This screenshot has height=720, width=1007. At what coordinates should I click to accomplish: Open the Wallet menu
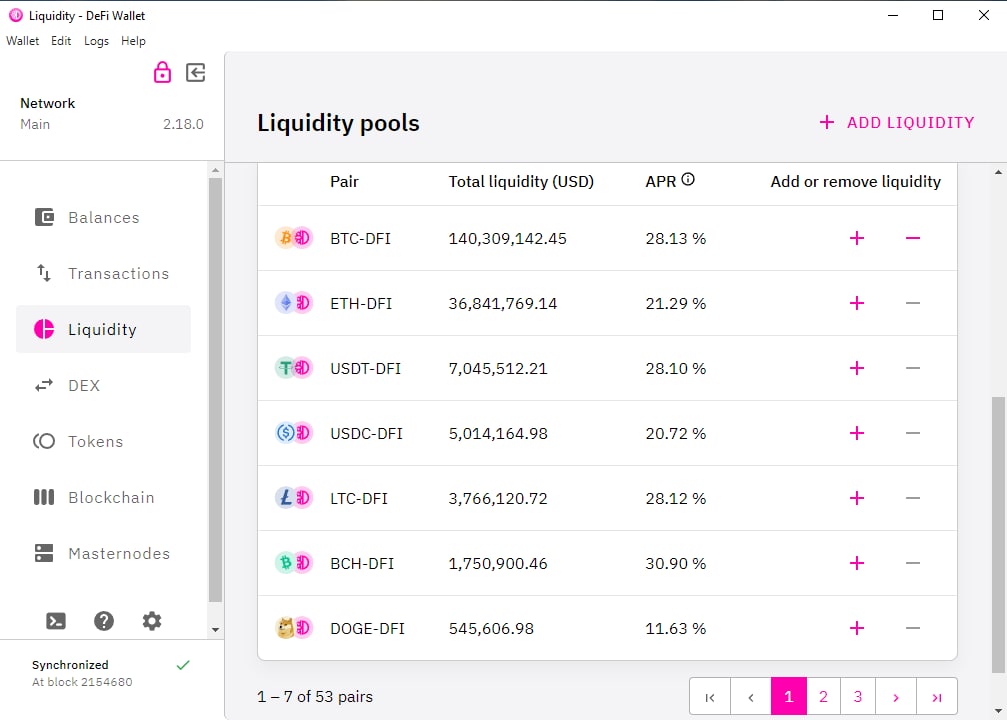pyautogui.click(x=23, y=41)
